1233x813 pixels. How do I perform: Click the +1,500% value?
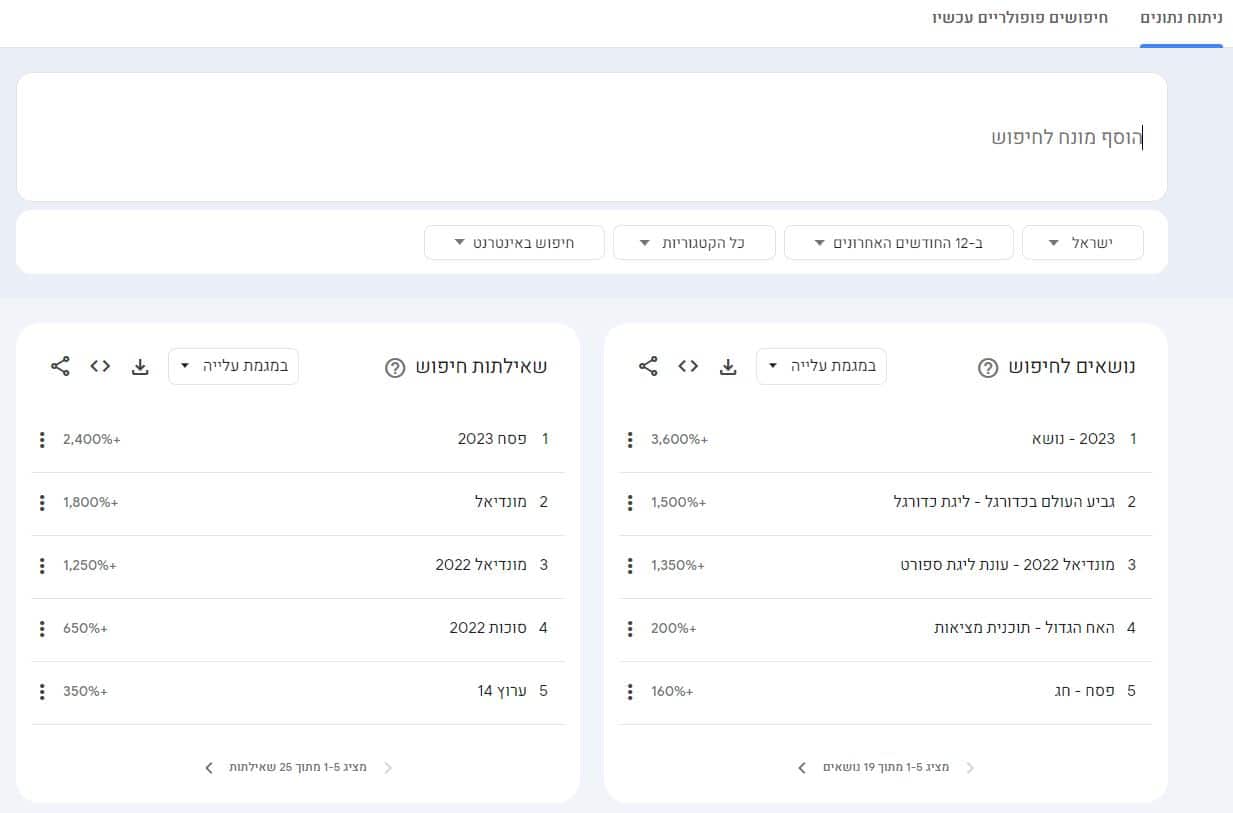coord(678,502)
